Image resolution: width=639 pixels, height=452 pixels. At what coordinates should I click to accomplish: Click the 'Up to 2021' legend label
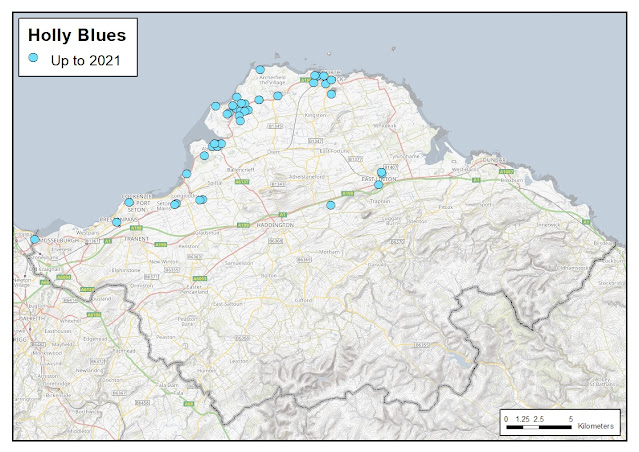(86, 61)
